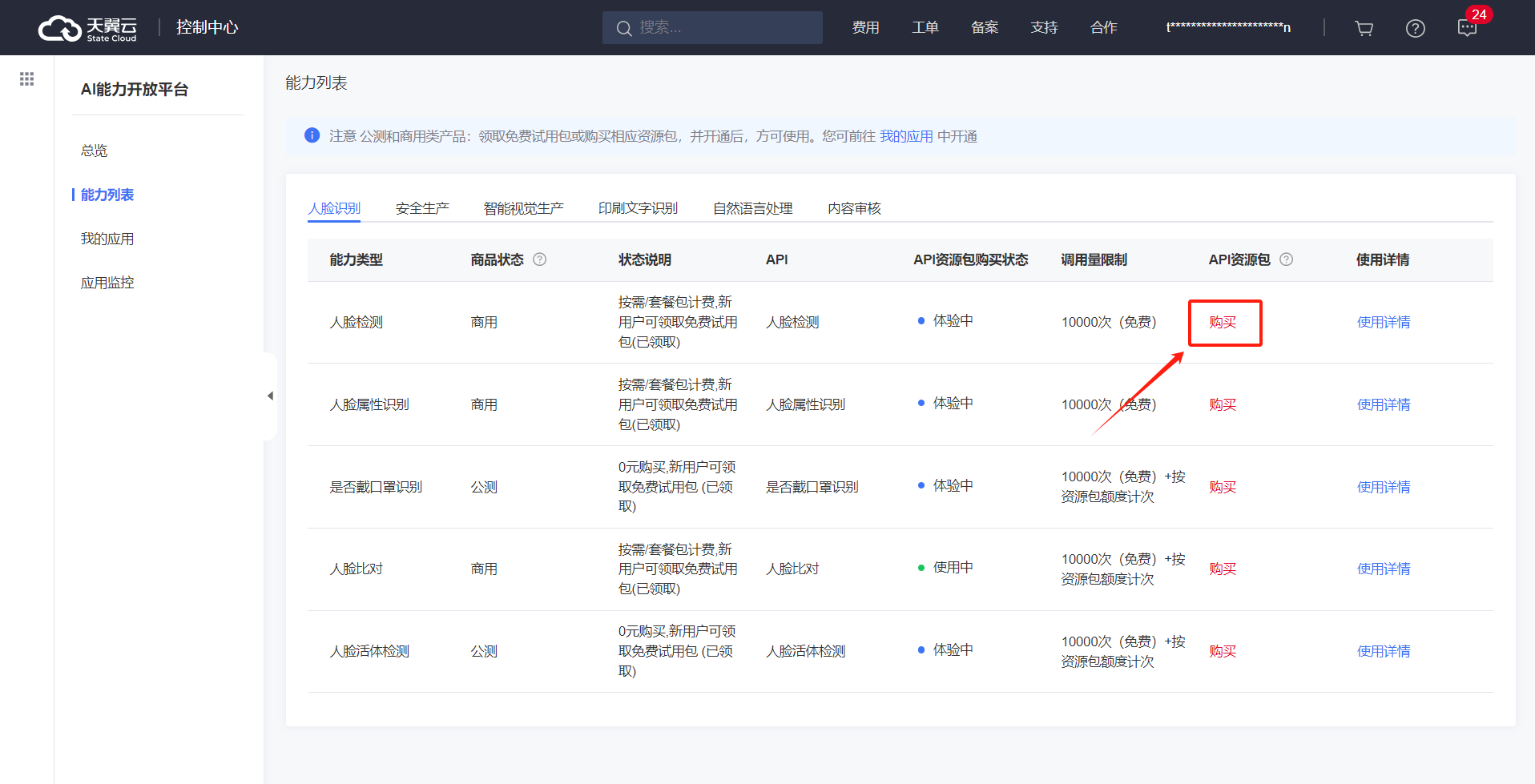Focus the 搜索 search field

coord(712,27)
